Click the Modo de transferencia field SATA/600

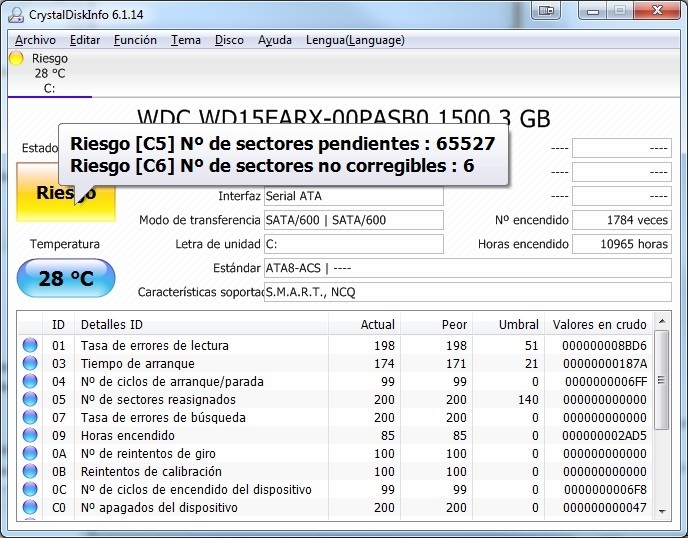pos(354,220)
